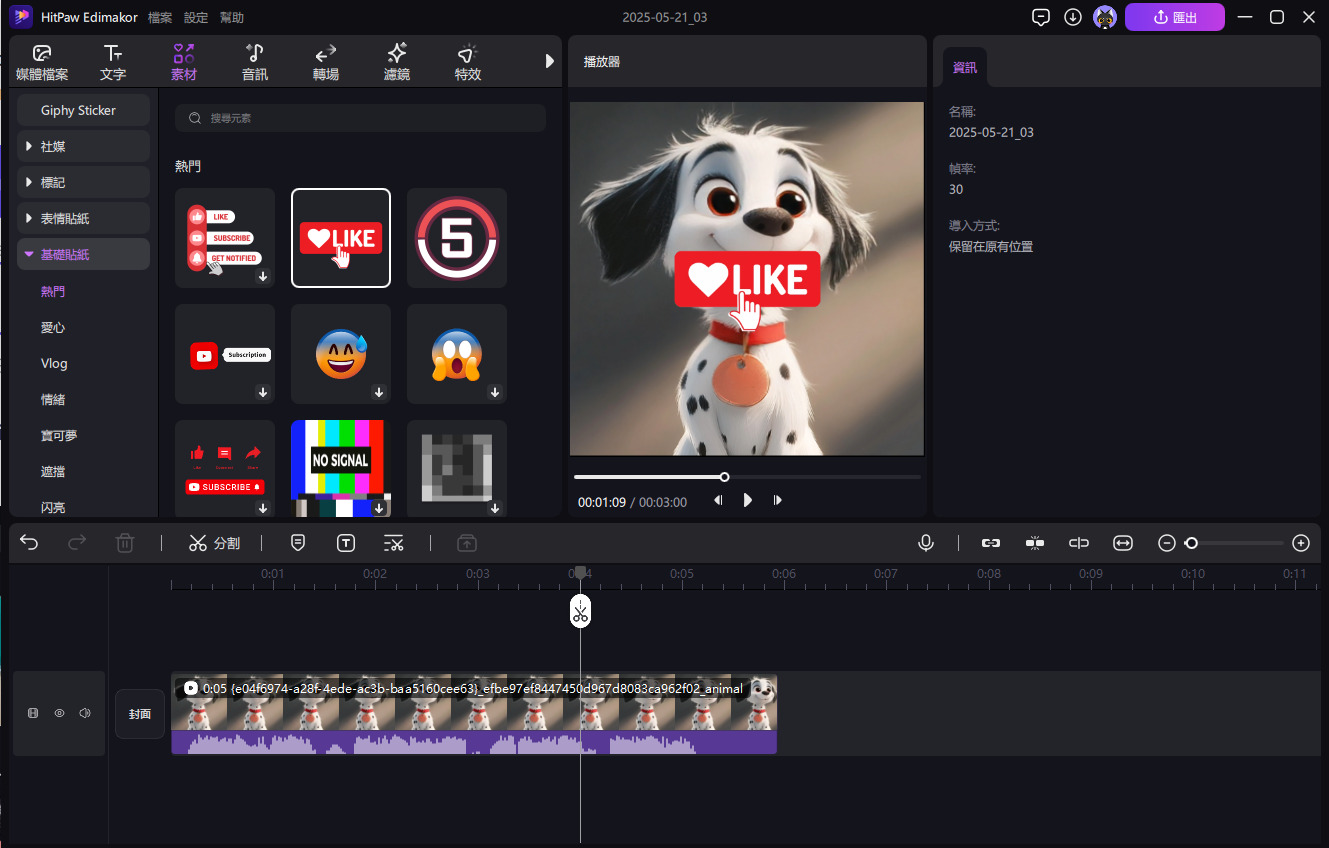Select the sweating laugh emoji sticker

tap(341, 354)
